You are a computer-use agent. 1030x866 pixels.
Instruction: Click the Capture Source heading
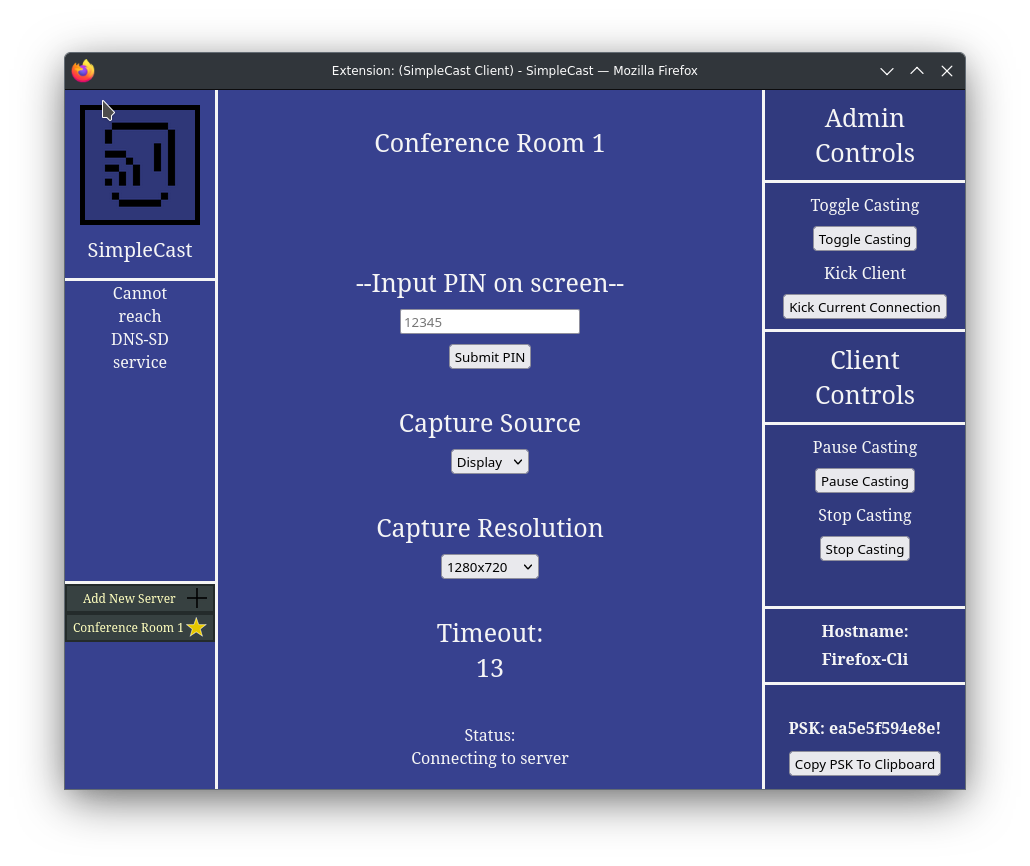tap(490, 423)
